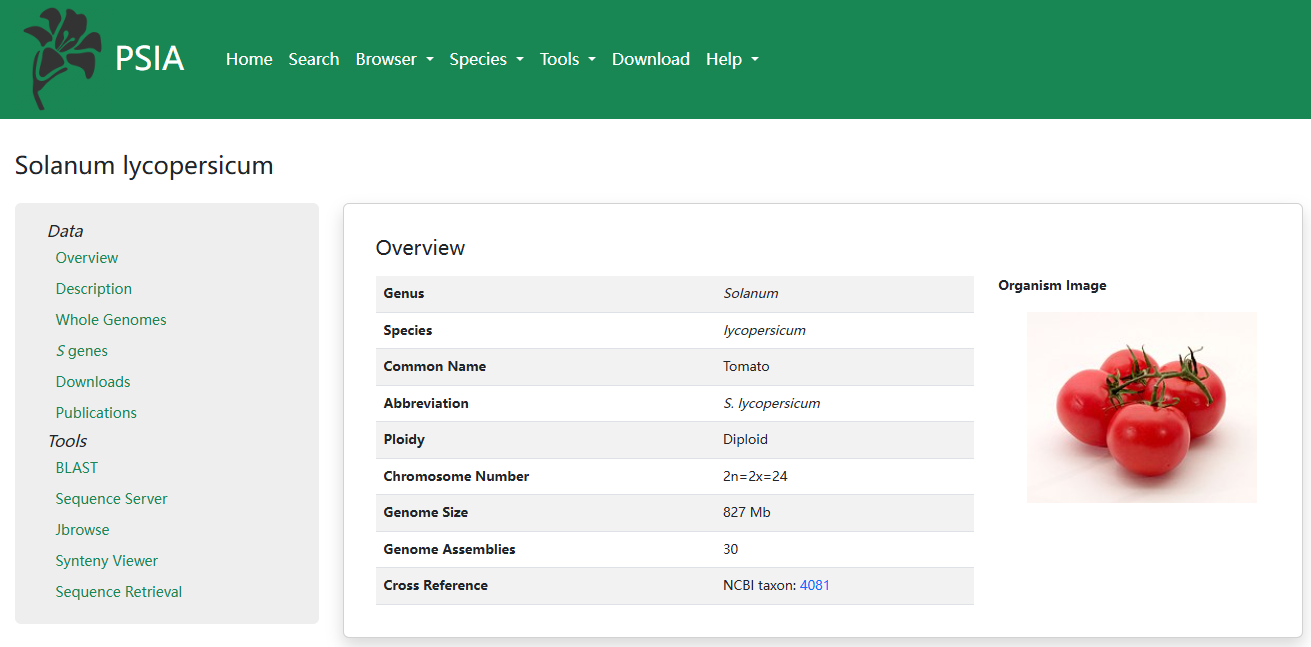The width and height of the screenshot is (1311, 647).
Task: Open the Jbrowse genome browser link
Action: 82,530
